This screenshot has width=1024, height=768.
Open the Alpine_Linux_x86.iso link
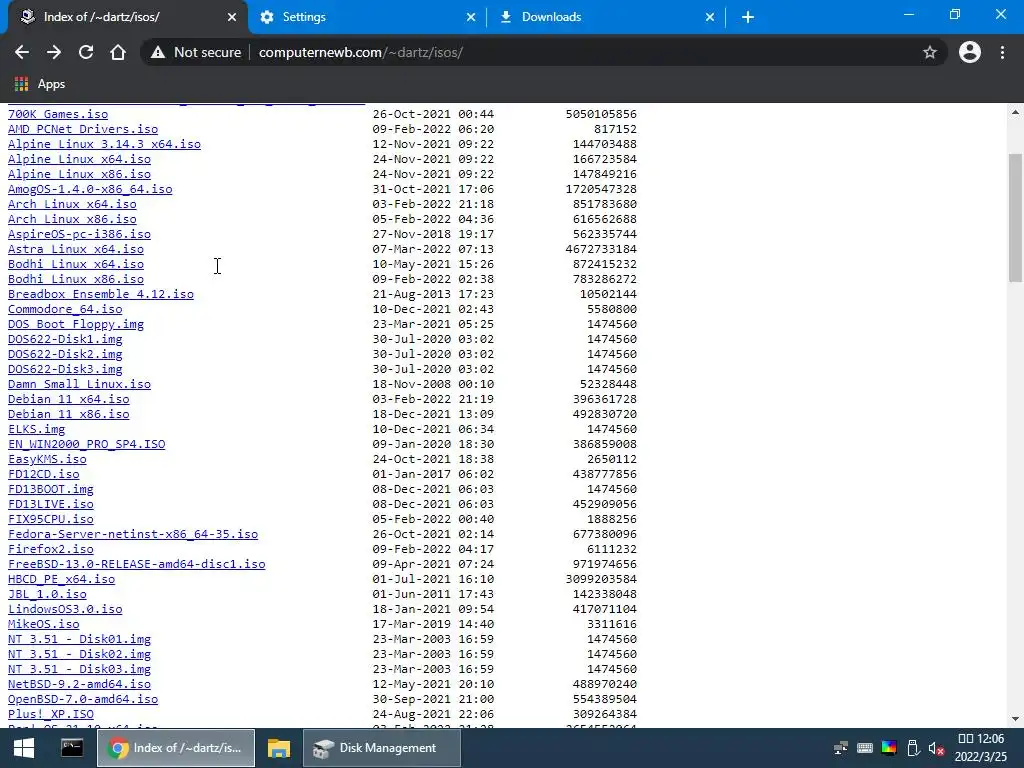point(80,174)
